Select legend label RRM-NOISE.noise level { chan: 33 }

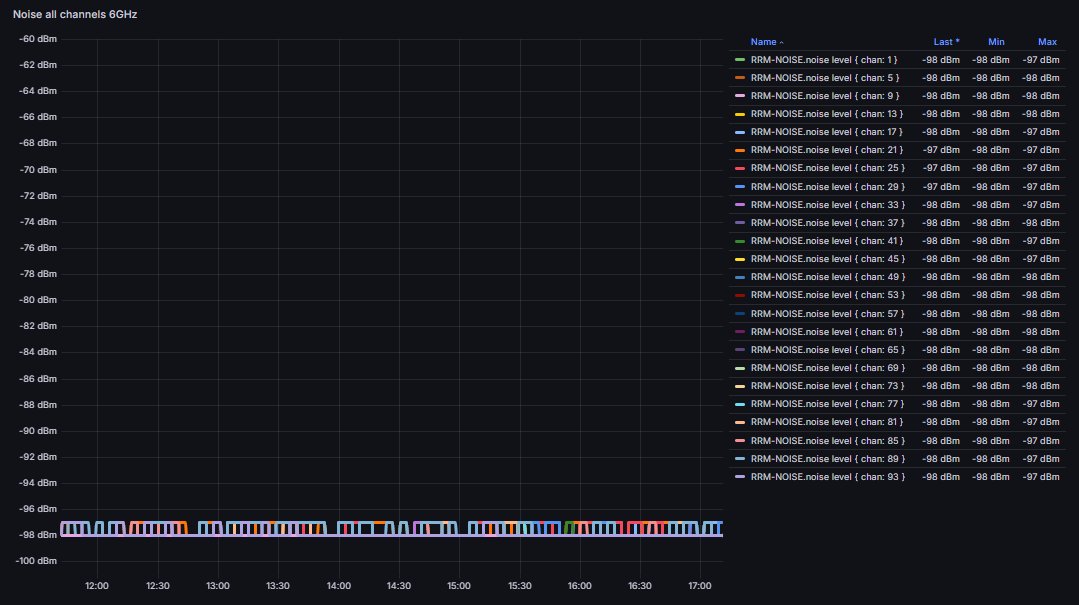[827, 204]
